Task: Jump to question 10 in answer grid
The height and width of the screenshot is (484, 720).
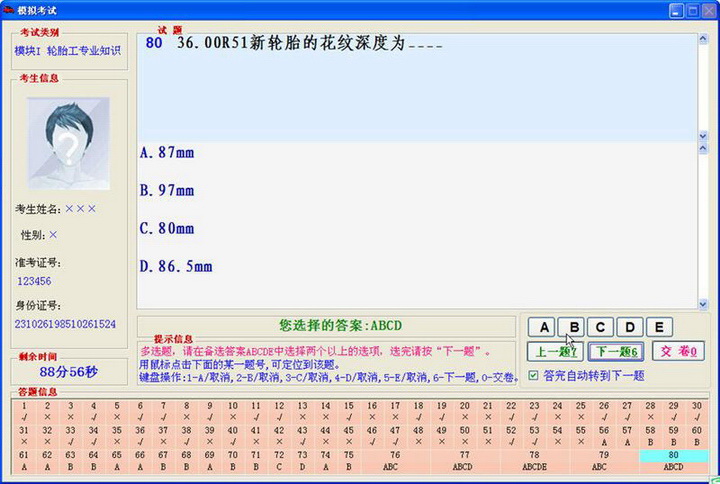Action: coord(233,411)
